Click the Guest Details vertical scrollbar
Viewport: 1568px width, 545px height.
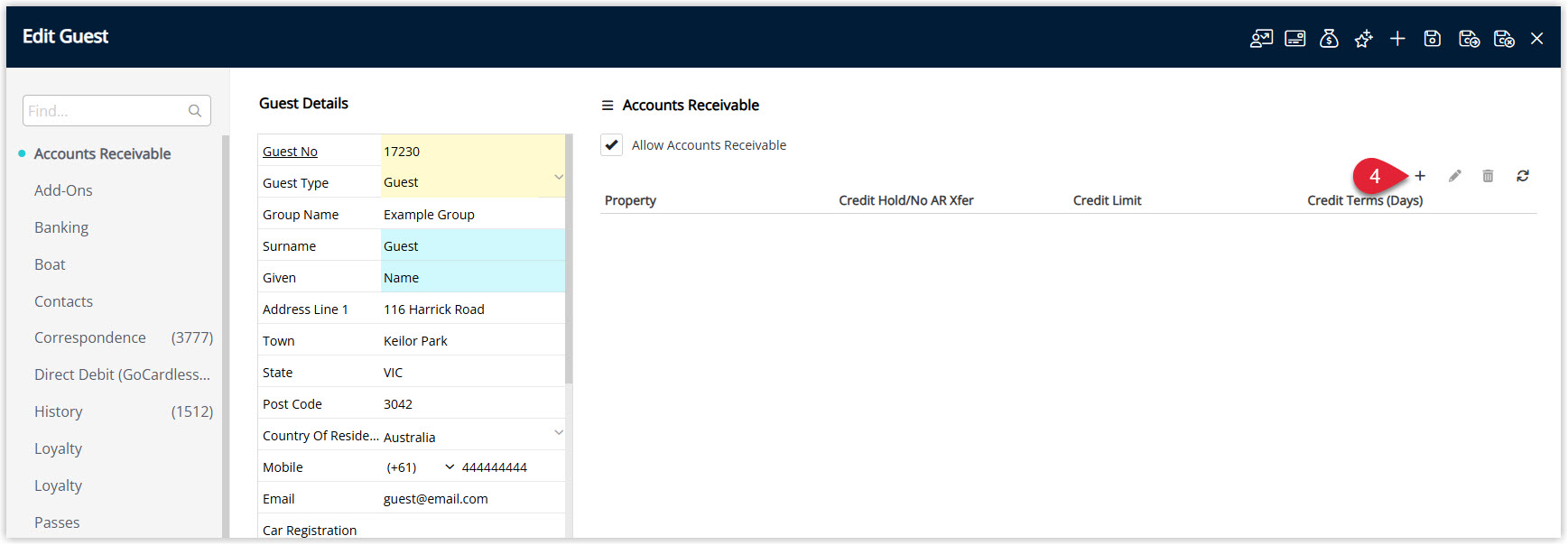569,259
